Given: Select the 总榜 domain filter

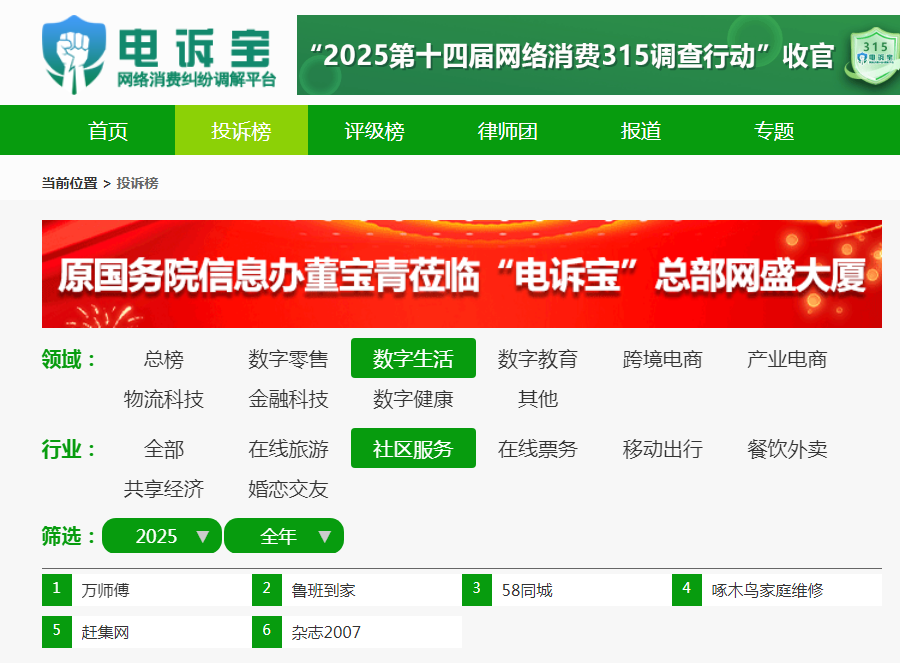Looking at the screenshot, I should [x=164, y=359].
